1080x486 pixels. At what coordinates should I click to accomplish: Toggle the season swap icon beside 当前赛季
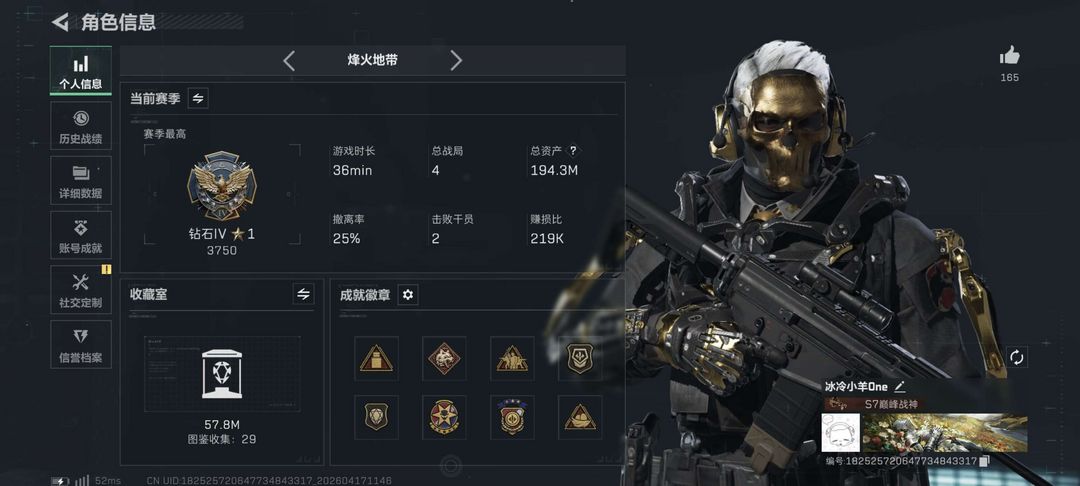(x=198, y=98)
